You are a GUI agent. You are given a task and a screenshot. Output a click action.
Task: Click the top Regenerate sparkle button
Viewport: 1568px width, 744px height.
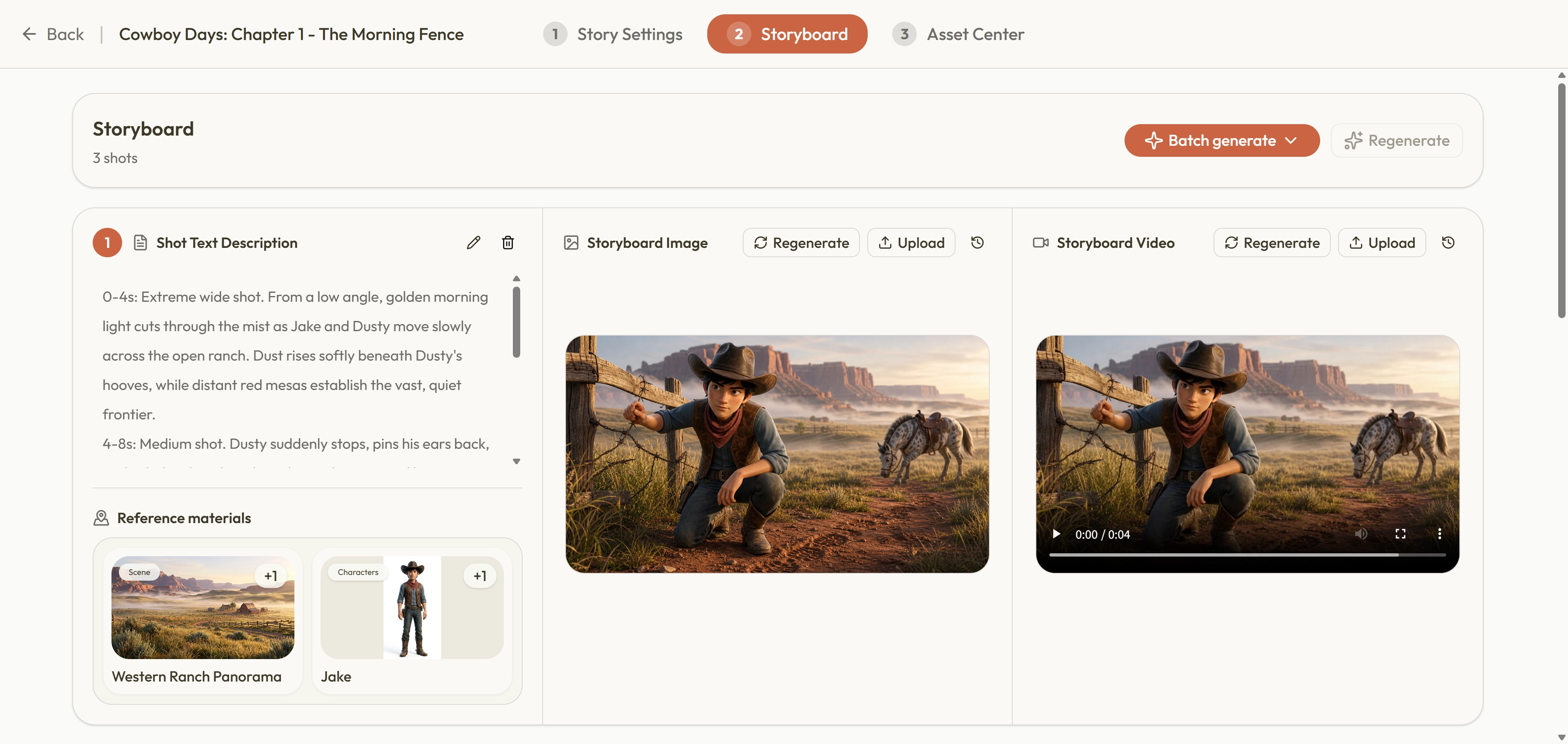click(x=1396, y=140)
